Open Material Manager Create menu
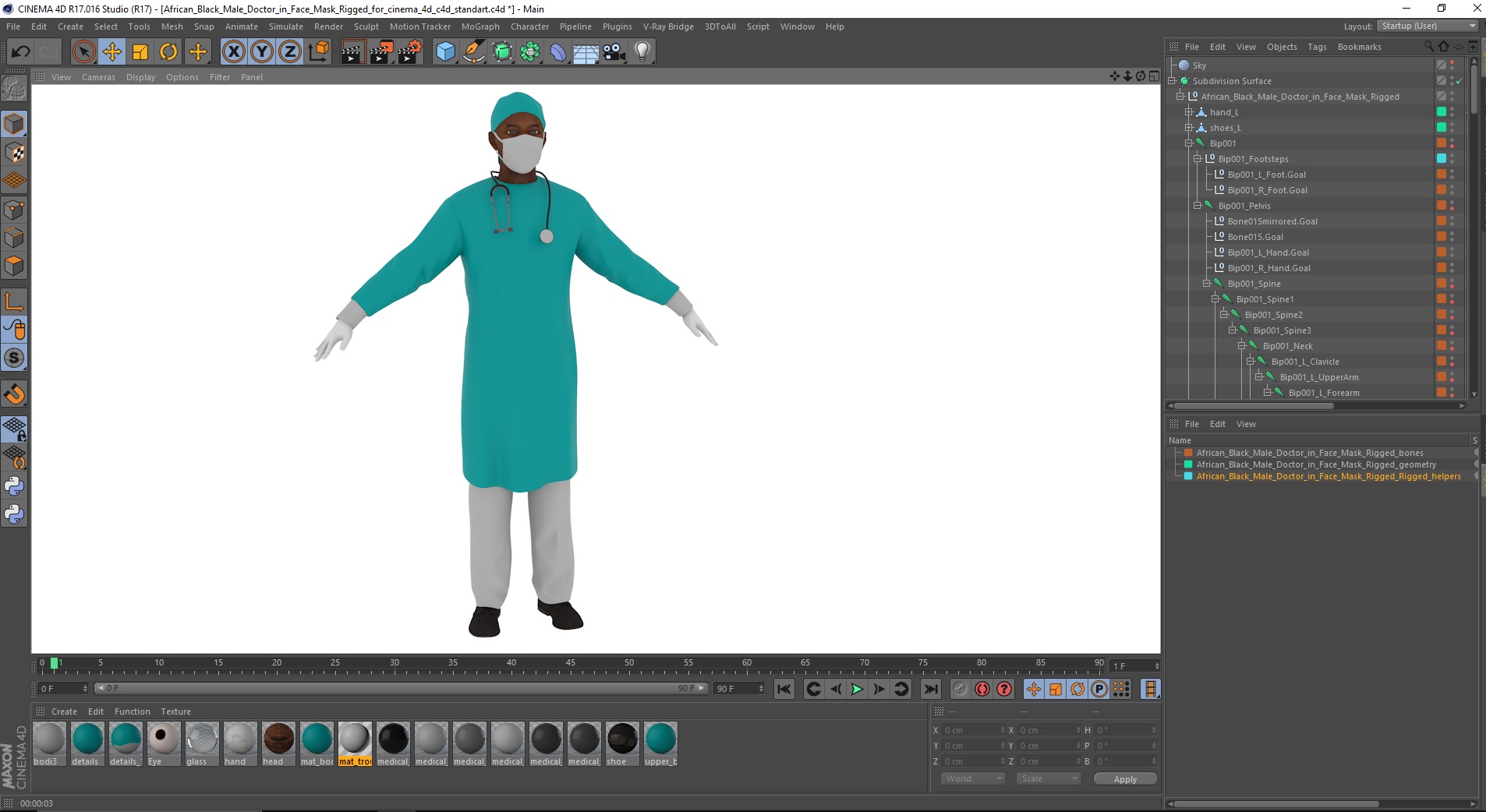1486x812 pixels. 64,711
